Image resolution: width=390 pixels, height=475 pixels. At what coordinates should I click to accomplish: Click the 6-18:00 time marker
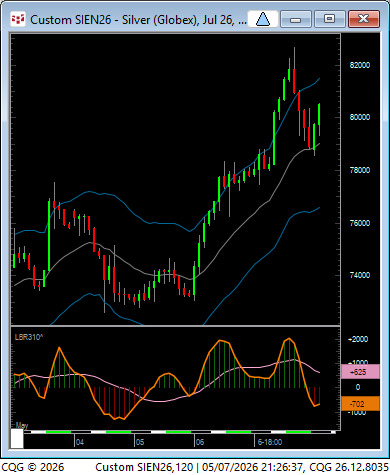tap(270, 442)
